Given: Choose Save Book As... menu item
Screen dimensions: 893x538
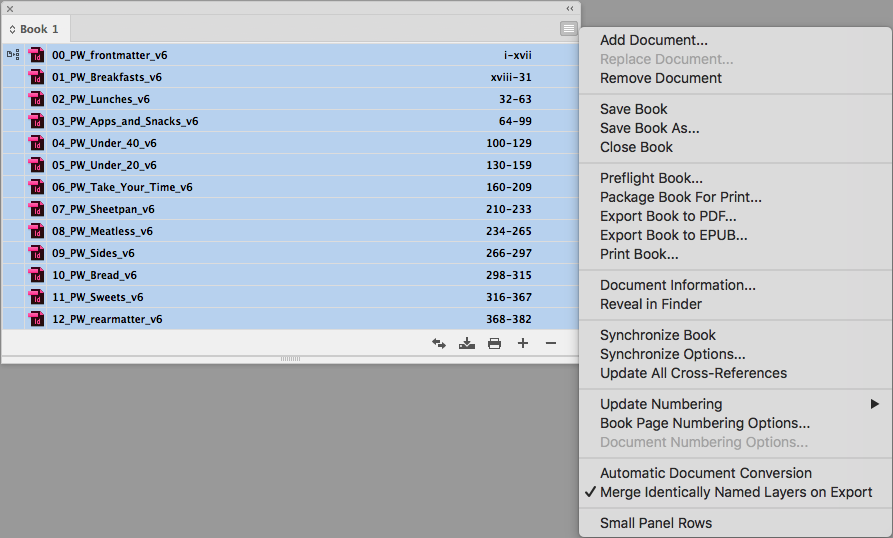Looking at the screenshot, I should coord(649,128).
